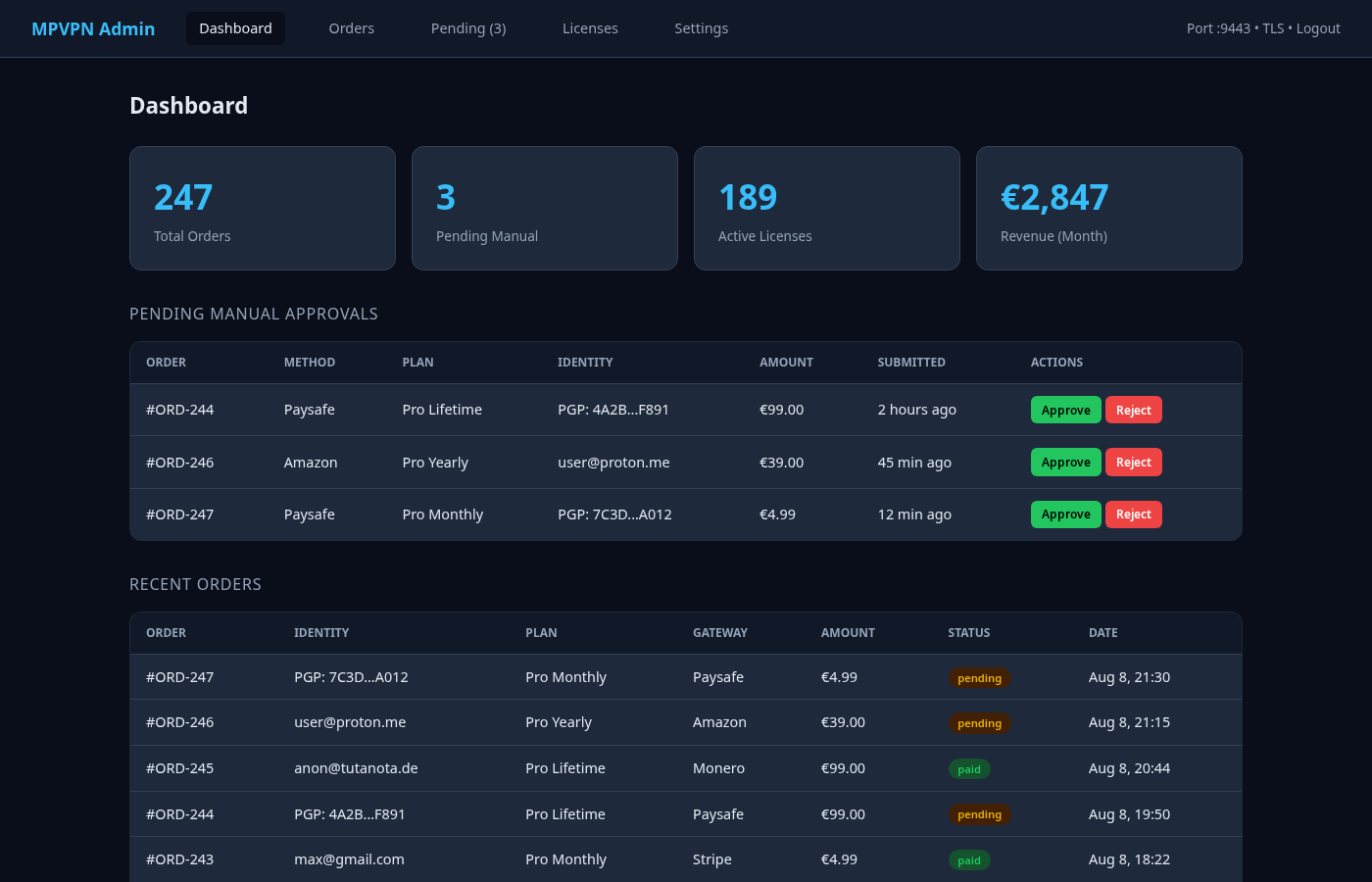Click pending status badge dated Aug 8, 21:15

point(979,723)
